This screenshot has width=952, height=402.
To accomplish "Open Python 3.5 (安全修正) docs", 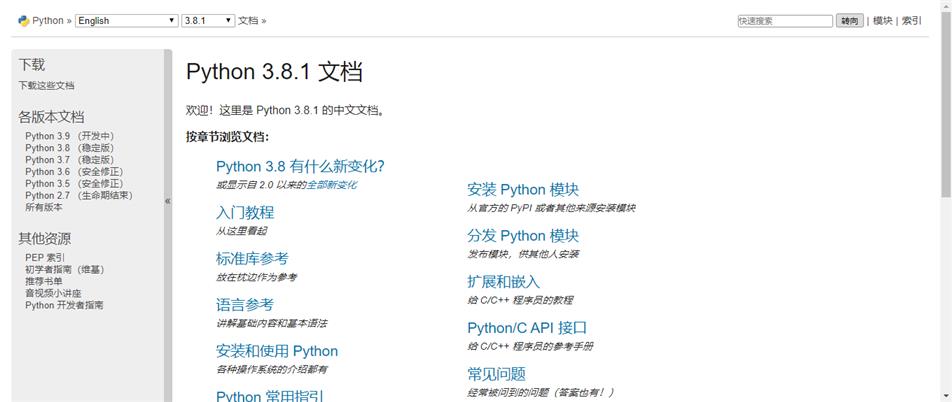I will (74, 183).
